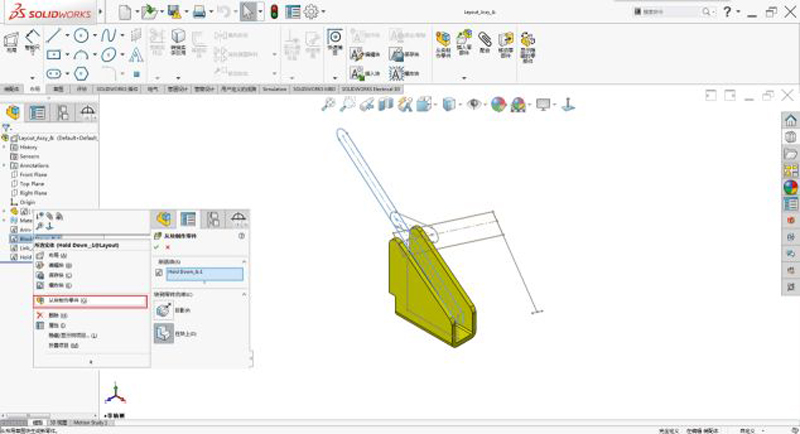Expand more context menu items with bottom chevron
The width and height of the screenshot is (800, 434).
coord(91,362)
